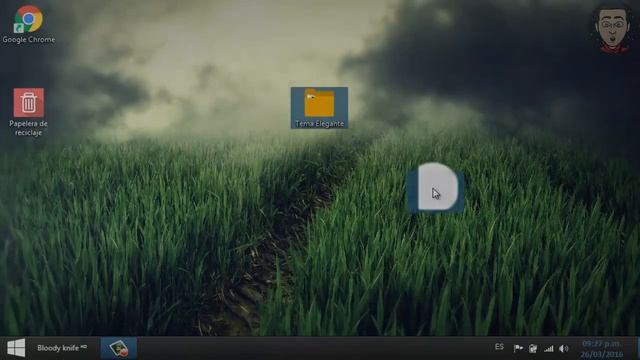Open the Windows Start button
The width and height of the screenshot is (640, 360).
tap(16, 348)
